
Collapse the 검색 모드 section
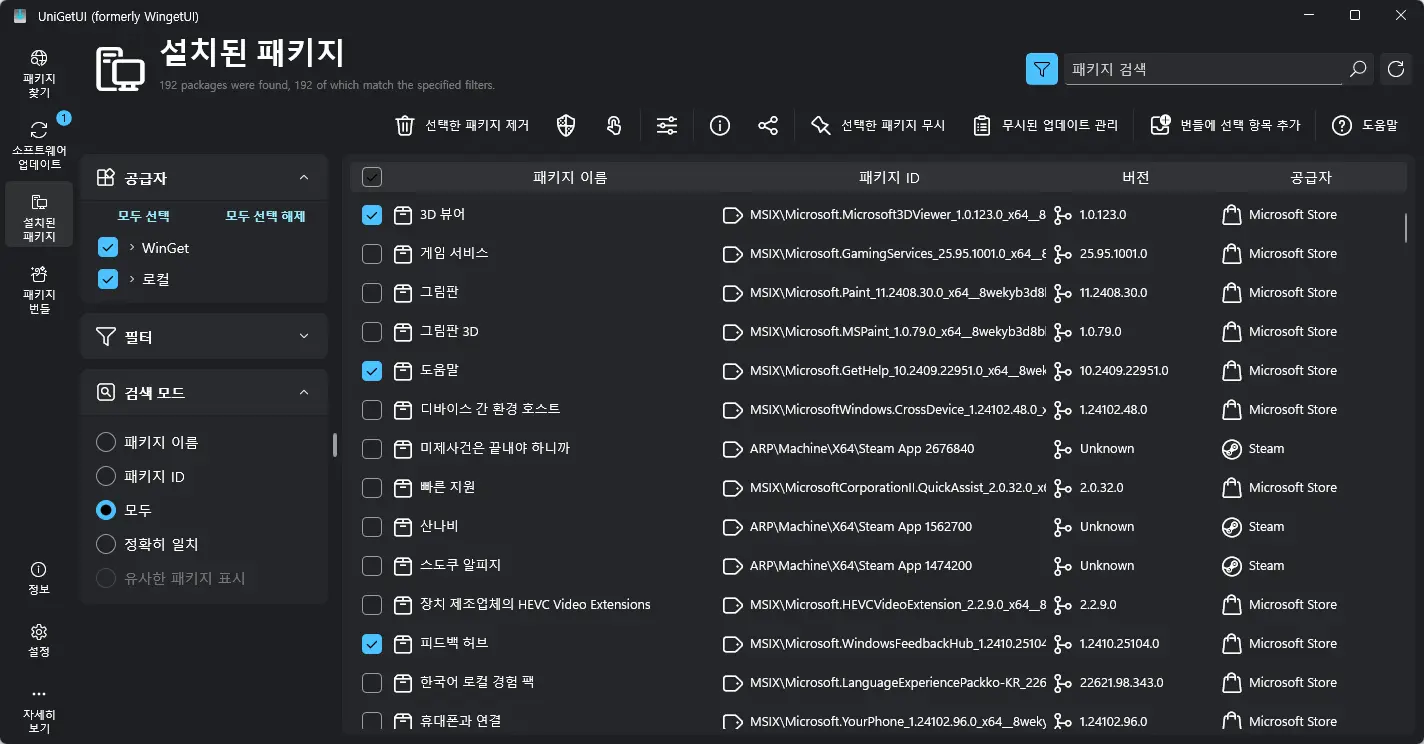pyautogui.click(x=304, y=393)
